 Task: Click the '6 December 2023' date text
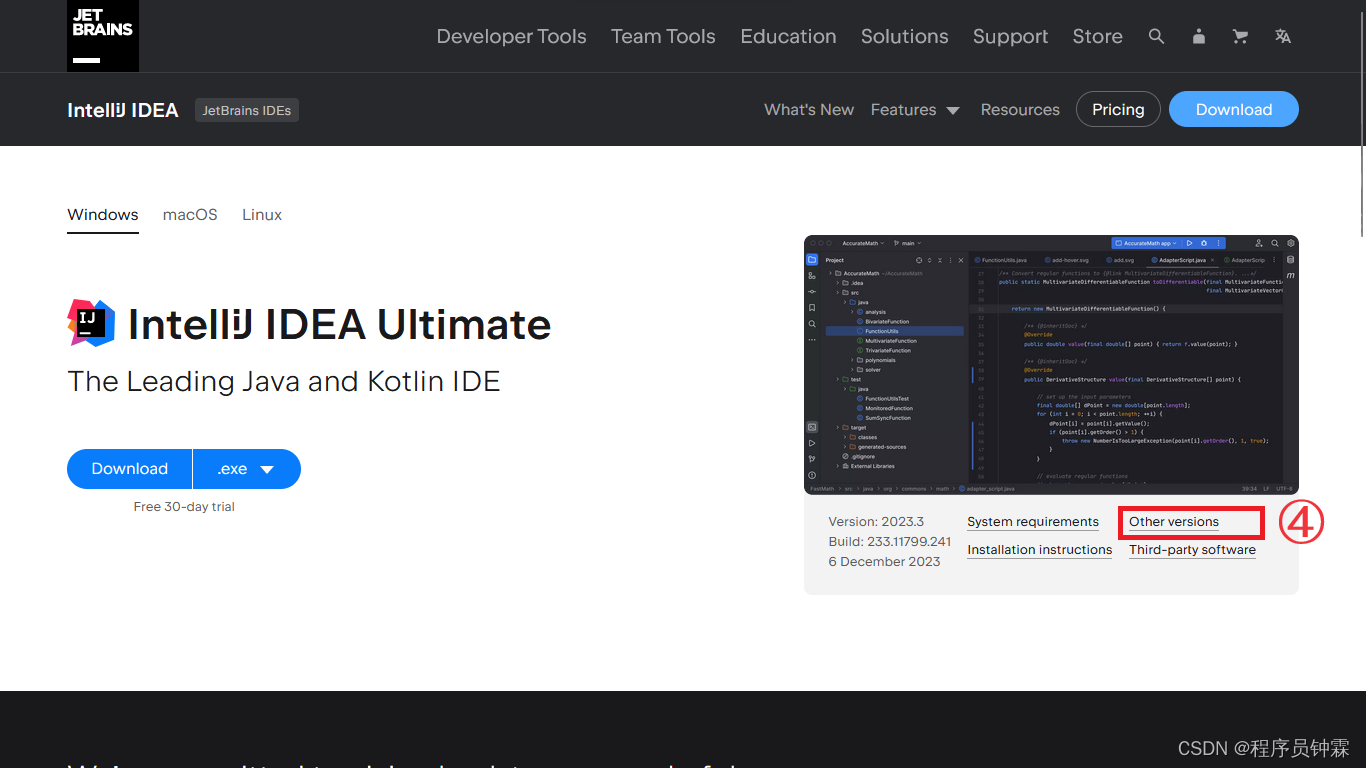(884, 562)
